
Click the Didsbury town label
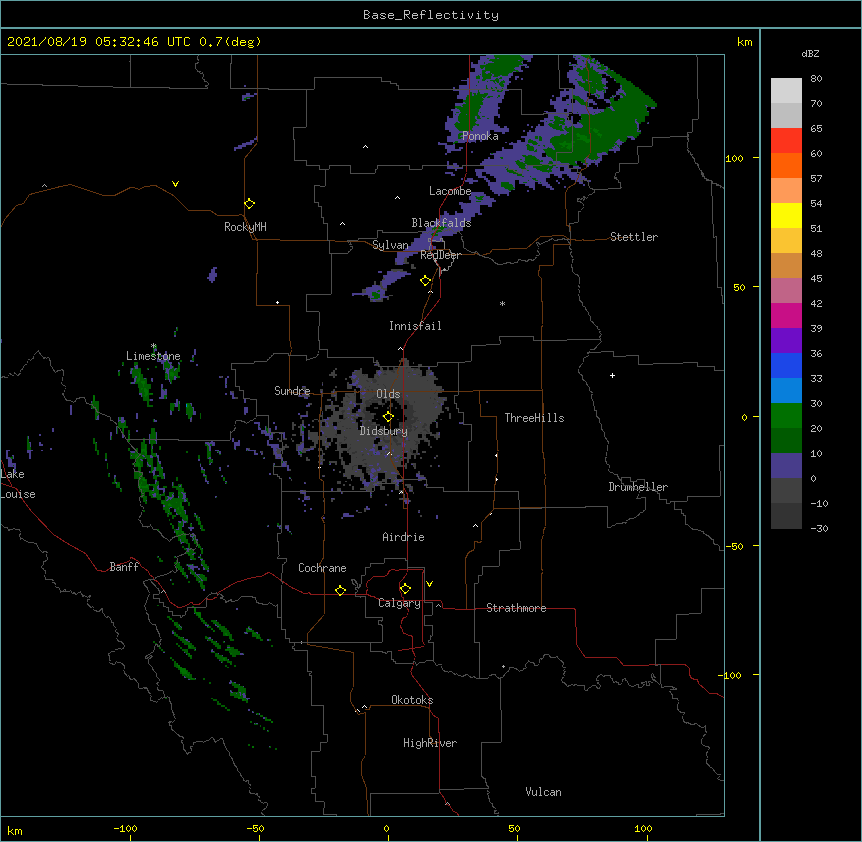pos(384,431)
